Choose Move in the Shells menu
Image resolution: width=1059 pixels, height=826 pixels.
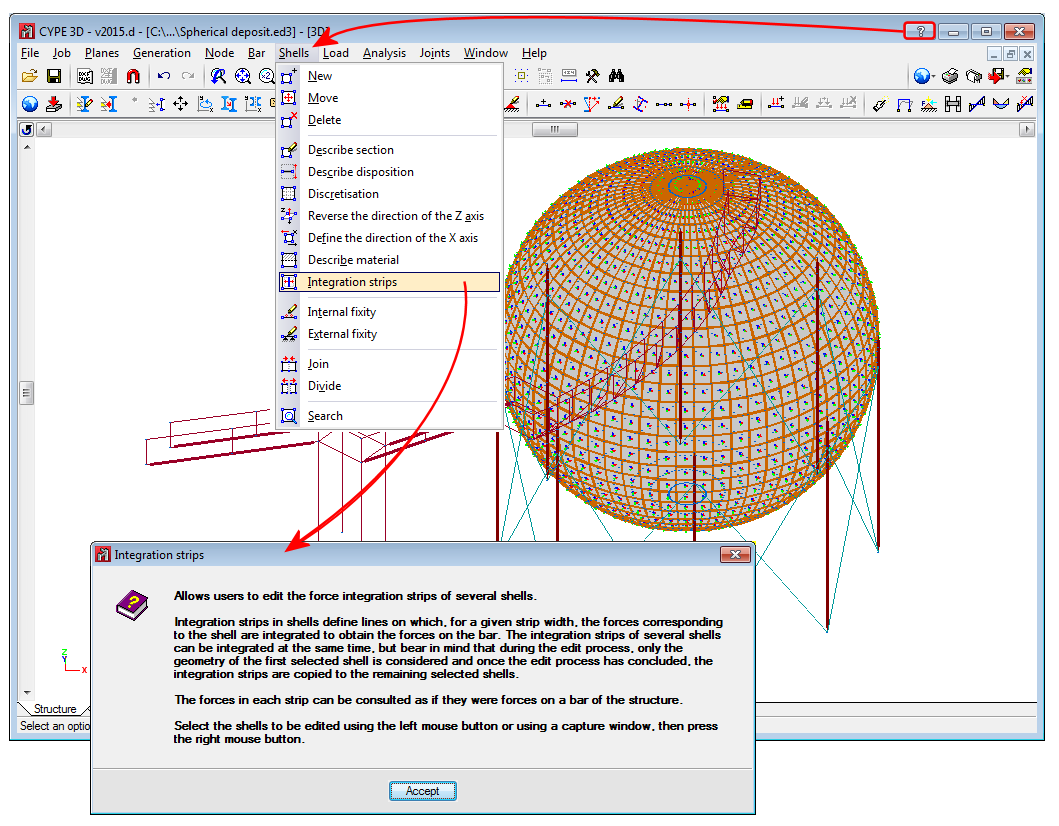coord(390,98)
